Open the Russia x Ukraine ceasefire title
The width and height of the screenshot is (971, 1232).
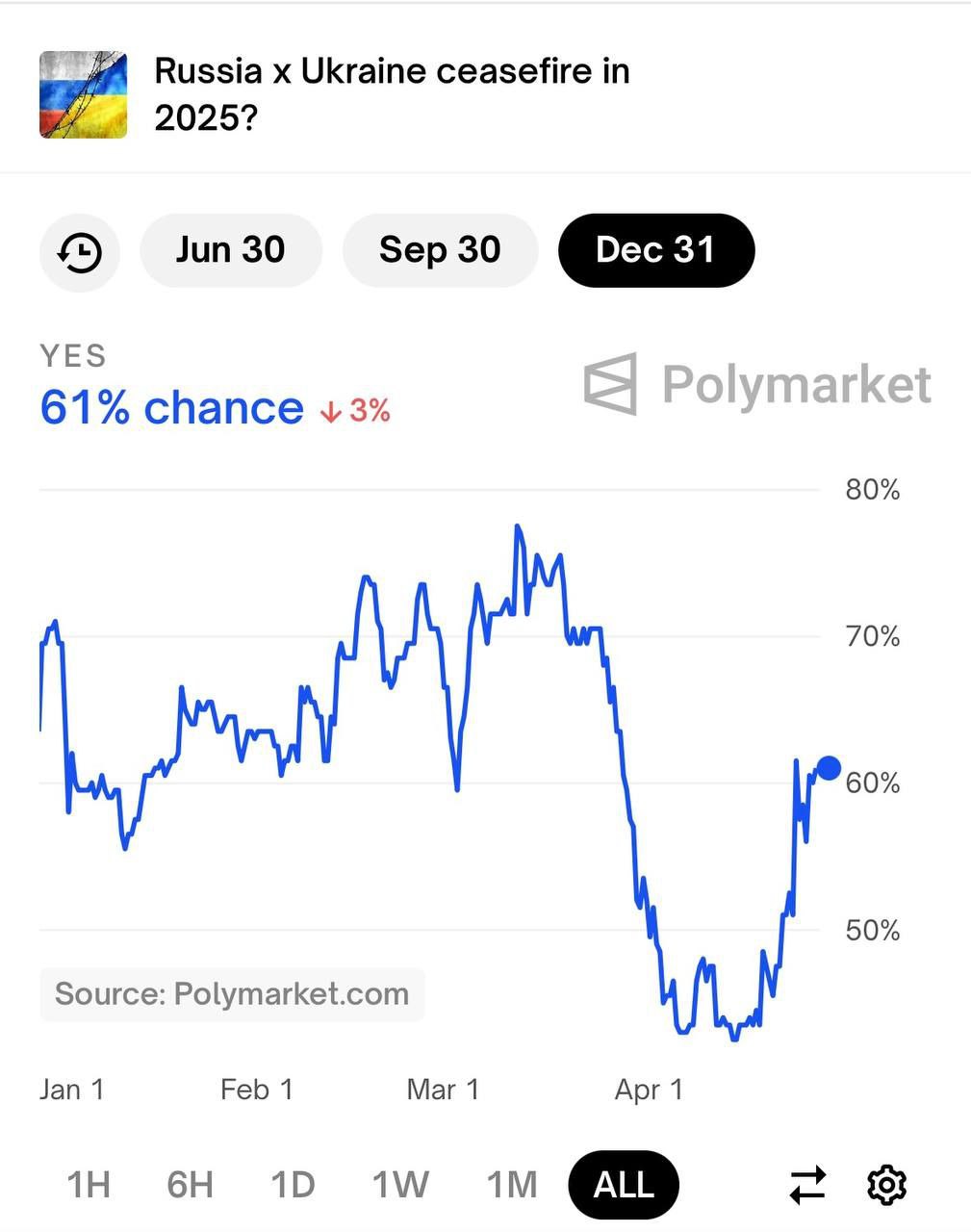392,94
